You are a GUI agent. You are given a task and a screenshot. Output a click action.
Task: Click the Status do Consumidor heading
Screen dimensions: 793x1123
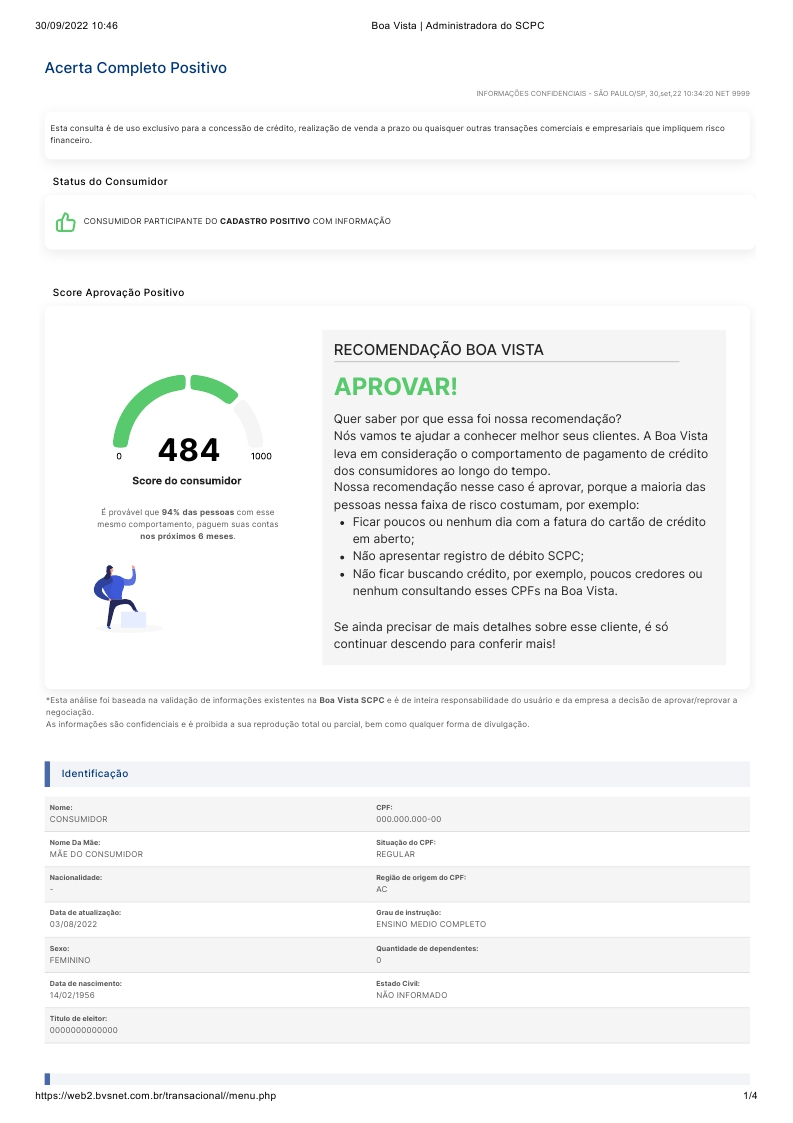click(110, 182)
